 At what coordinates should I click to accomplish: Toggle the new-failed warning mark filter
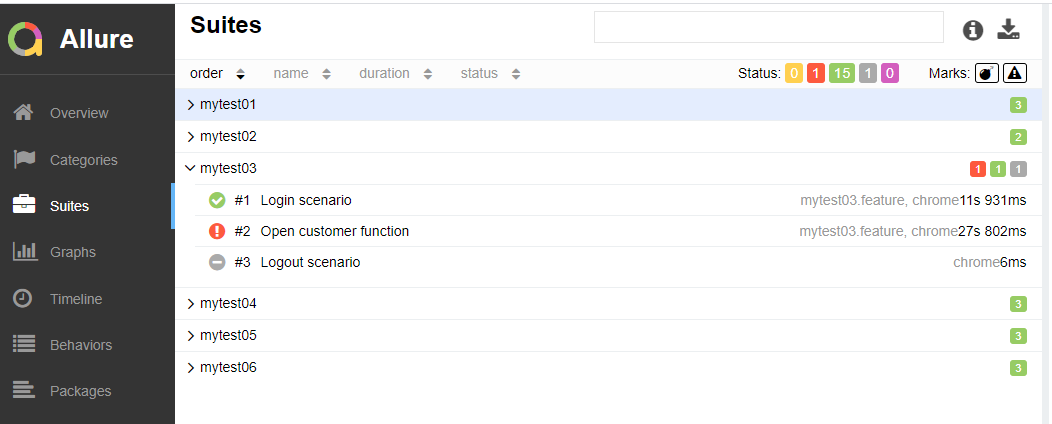(1014, 73)
